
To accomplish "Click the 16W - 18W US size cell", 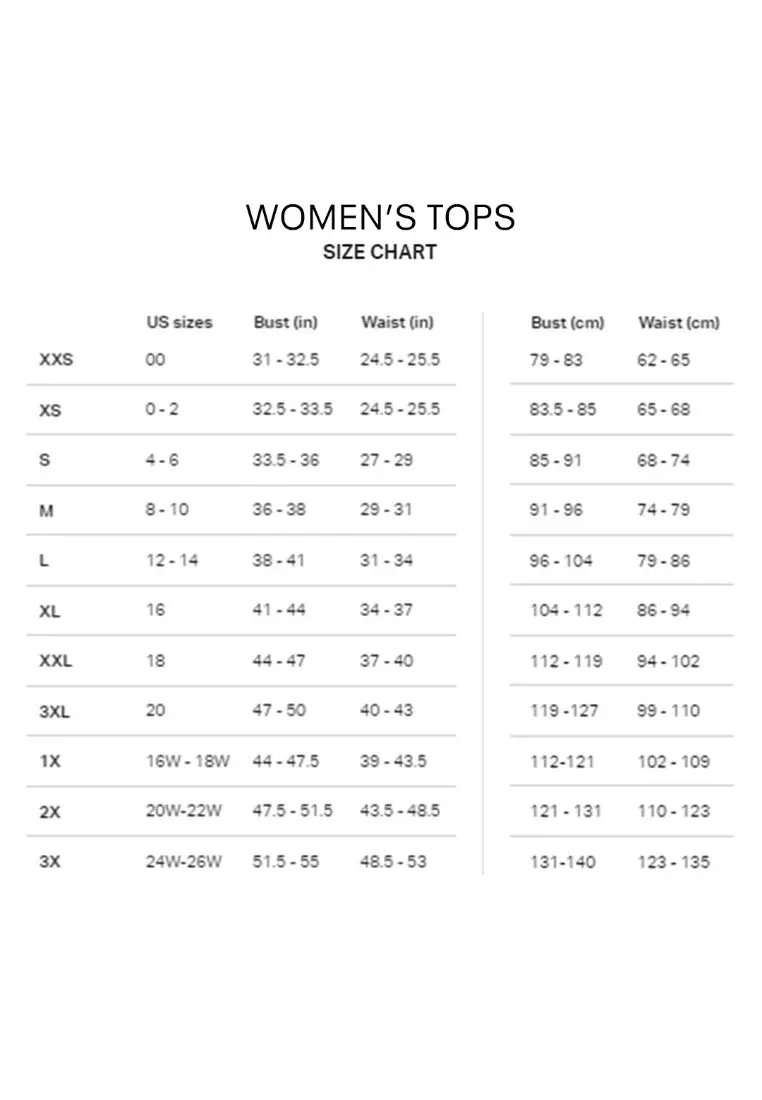I will click(x=187, y=761).
